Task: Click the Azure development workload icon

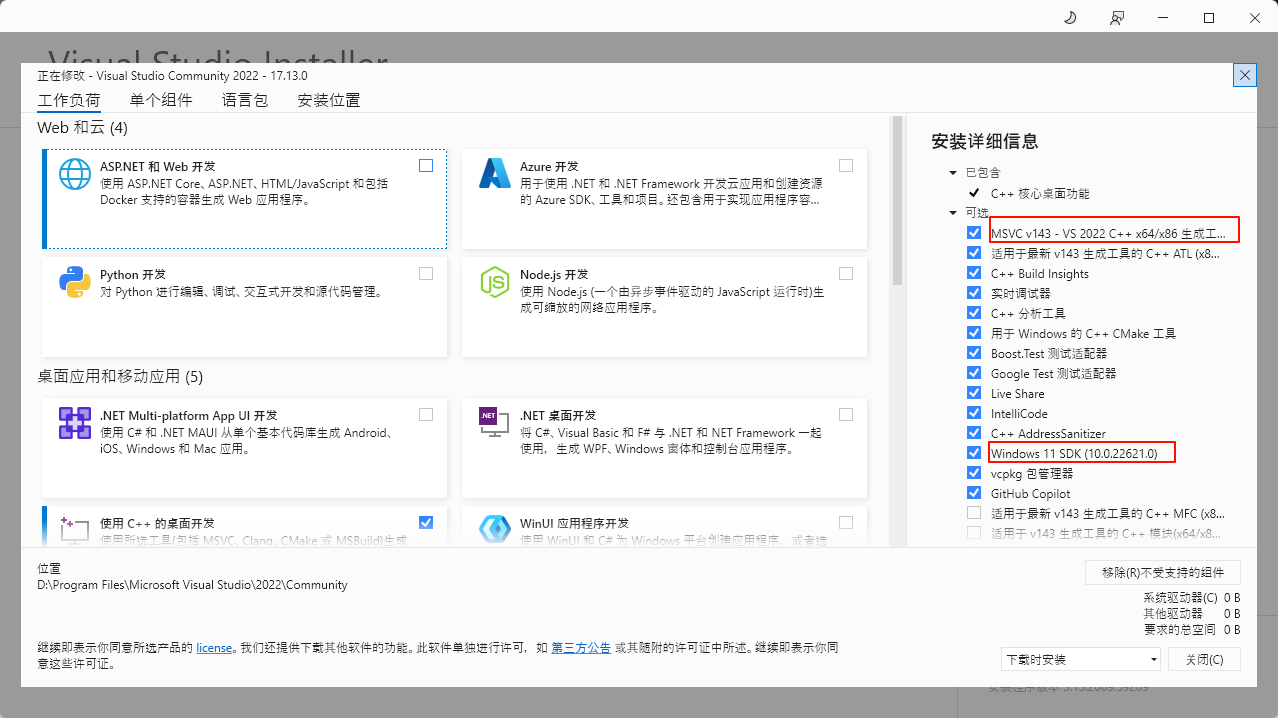Action: point(494,174)
